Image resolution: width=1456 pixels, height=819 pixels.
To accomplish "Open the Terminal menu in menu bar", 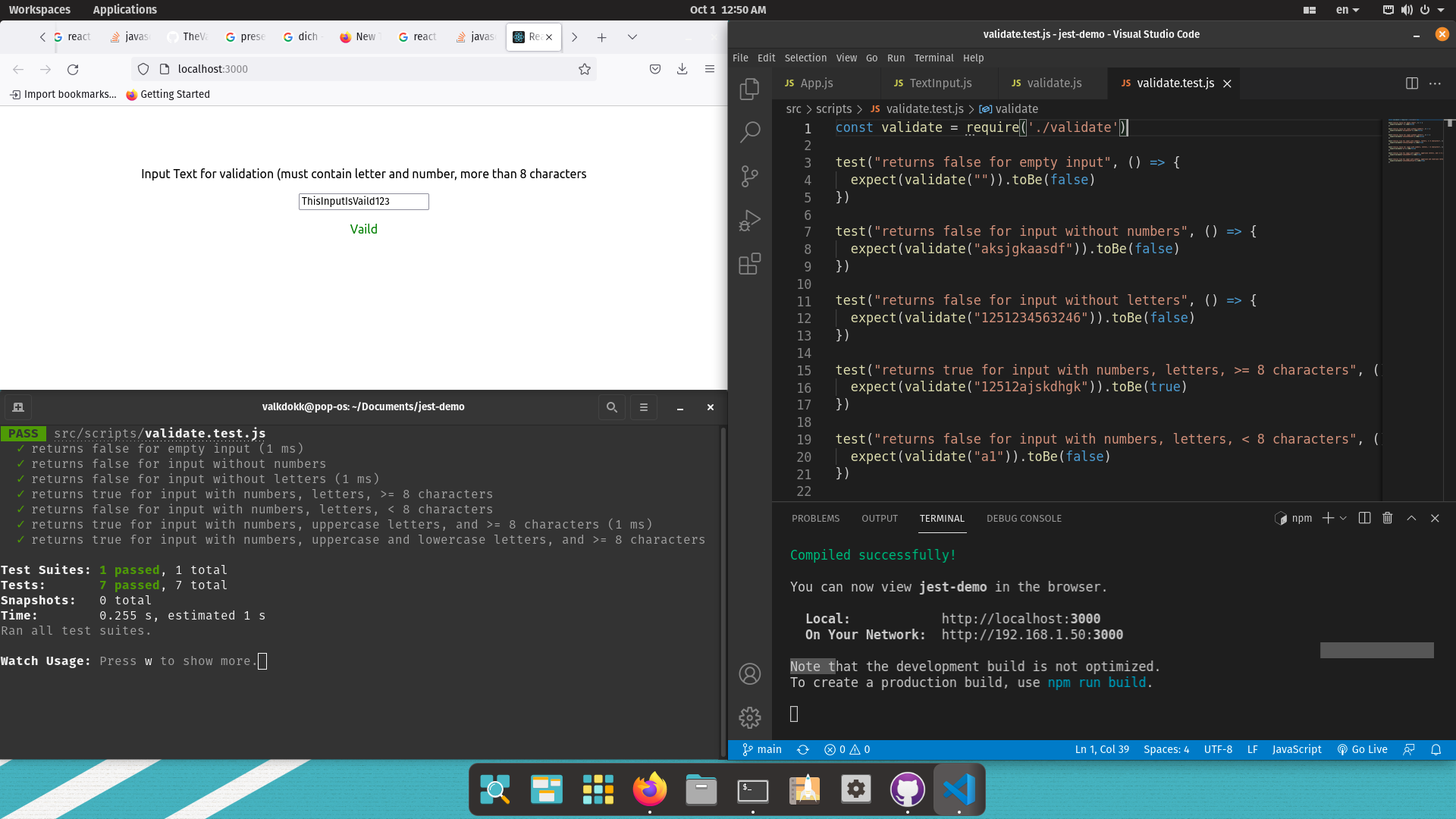I will point(931,58).
